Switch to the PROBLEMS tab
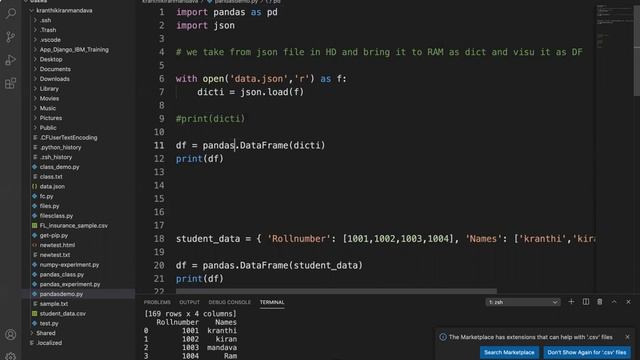 pyautogui.click(x=157, y=302)
